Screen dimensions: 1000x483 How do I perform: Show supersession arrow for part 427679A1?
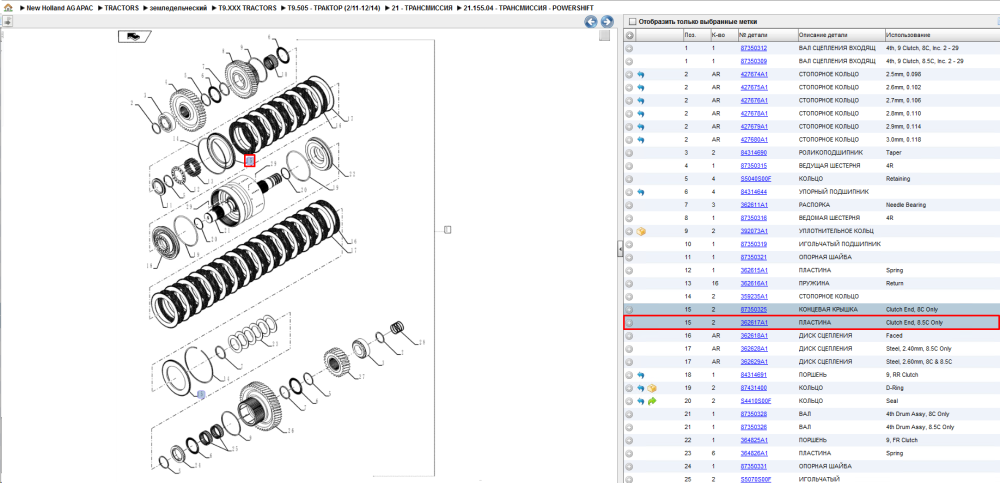coord(641,126)
